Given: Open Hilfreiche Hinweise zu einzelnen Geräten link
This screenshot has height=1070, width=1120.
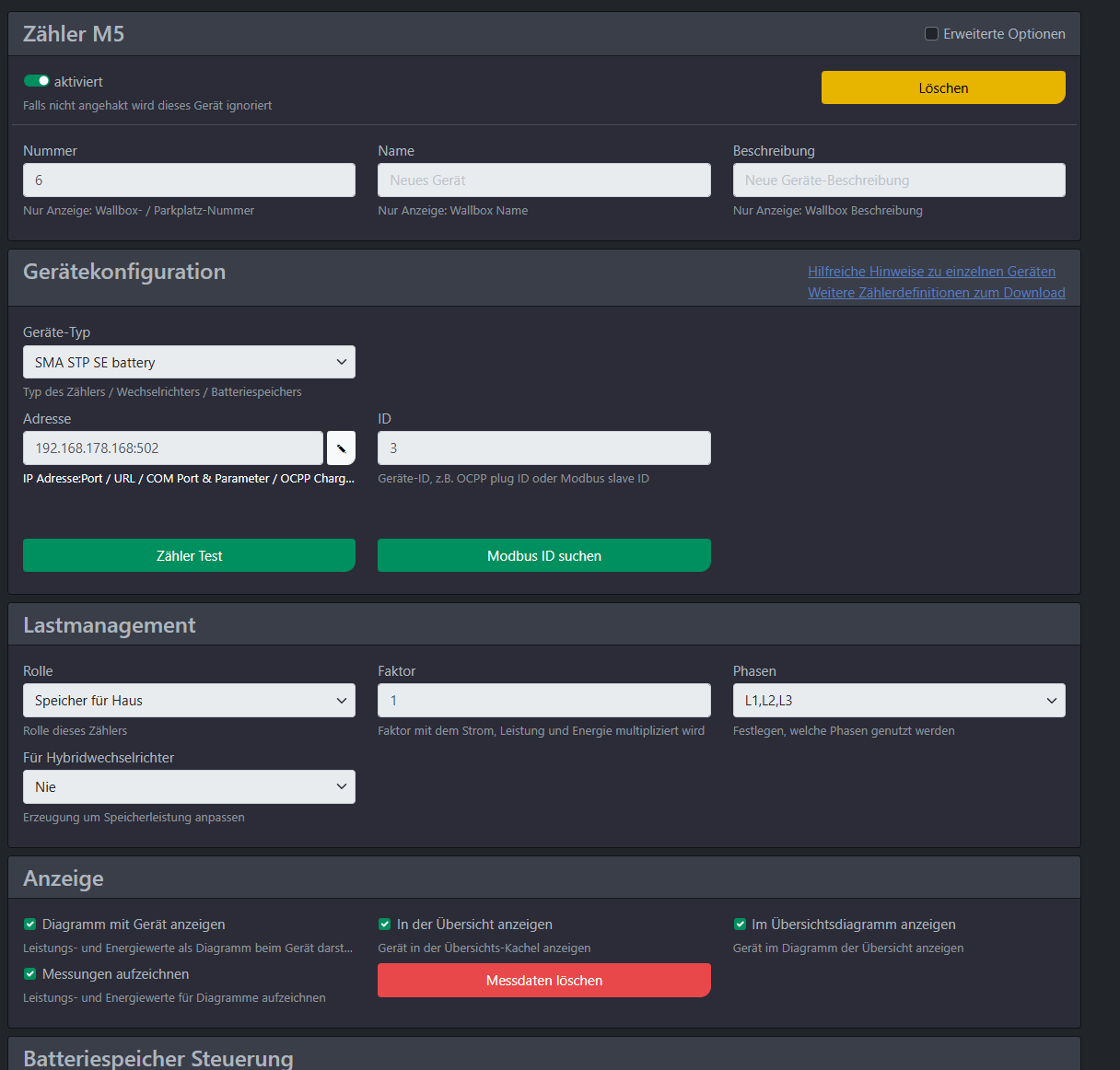Looking at the screenshot, I should [x=931, y=272].
